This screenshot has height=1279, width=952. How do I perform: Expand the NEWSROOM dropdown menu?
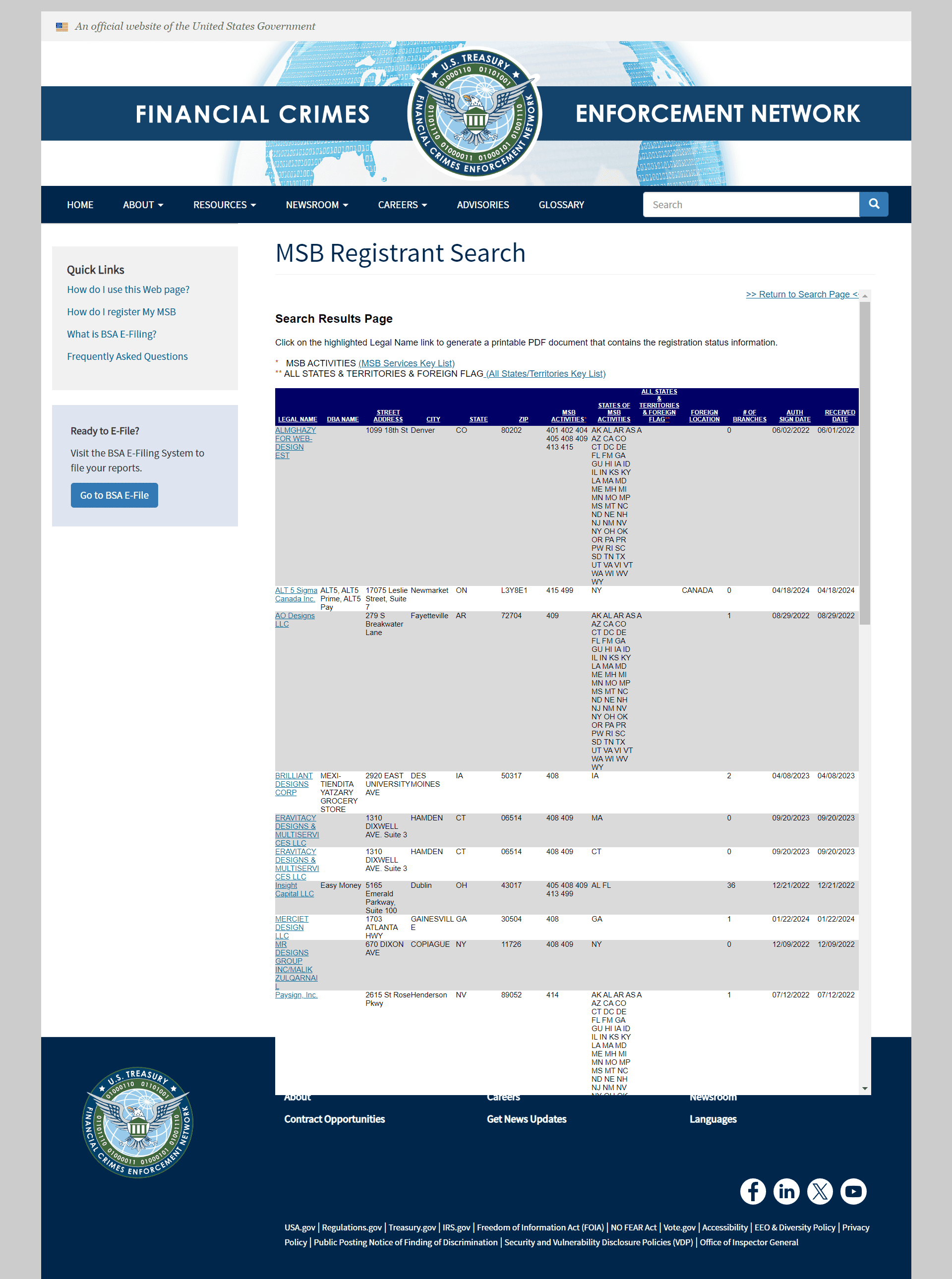tap(317, 205)
